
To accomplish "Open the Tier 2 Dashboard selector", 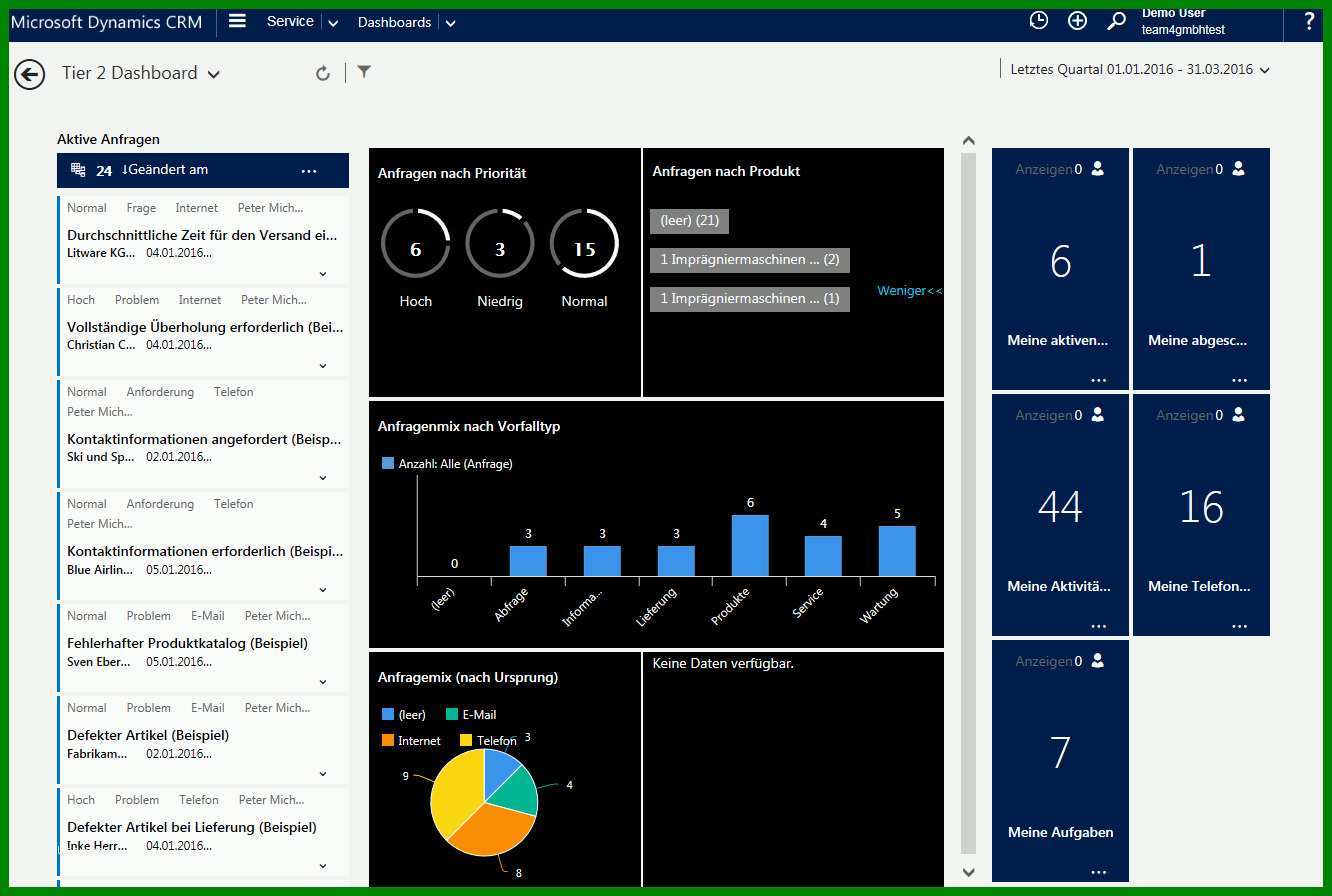I will pyautogui.click(x=141, y=73).
